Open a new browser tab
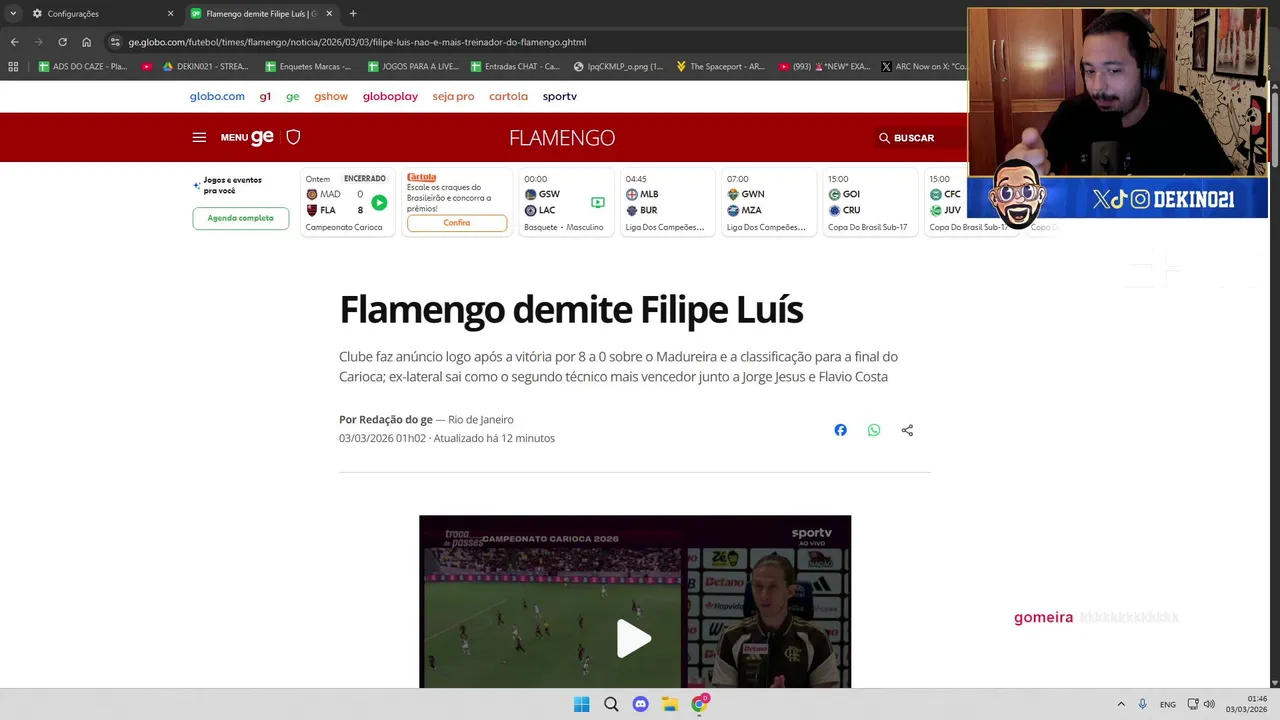This screenshot has width=1280, height=720. point(353,14)
